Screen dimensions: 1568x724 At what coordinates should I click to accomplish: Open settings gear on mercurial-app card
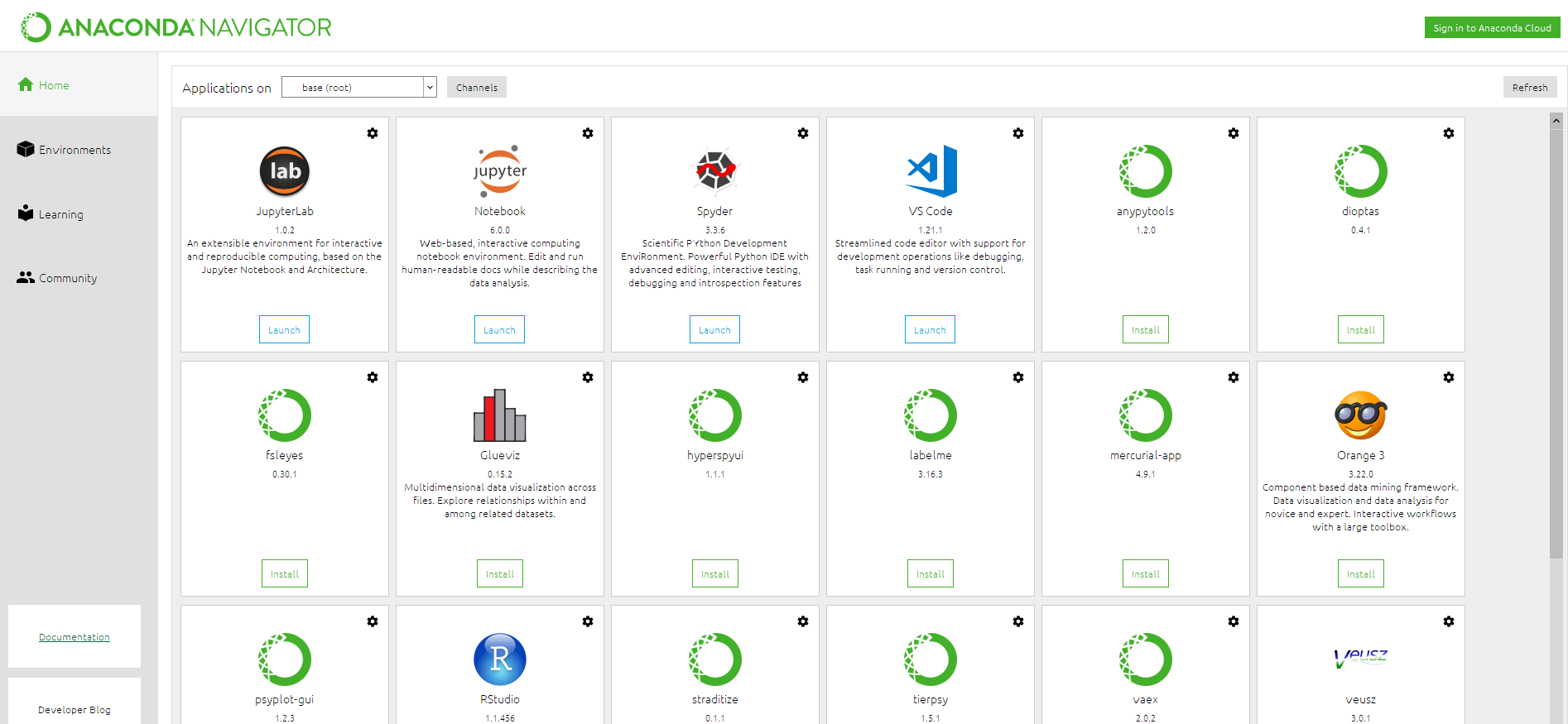pyautogui.click(x=1234, y=377)
